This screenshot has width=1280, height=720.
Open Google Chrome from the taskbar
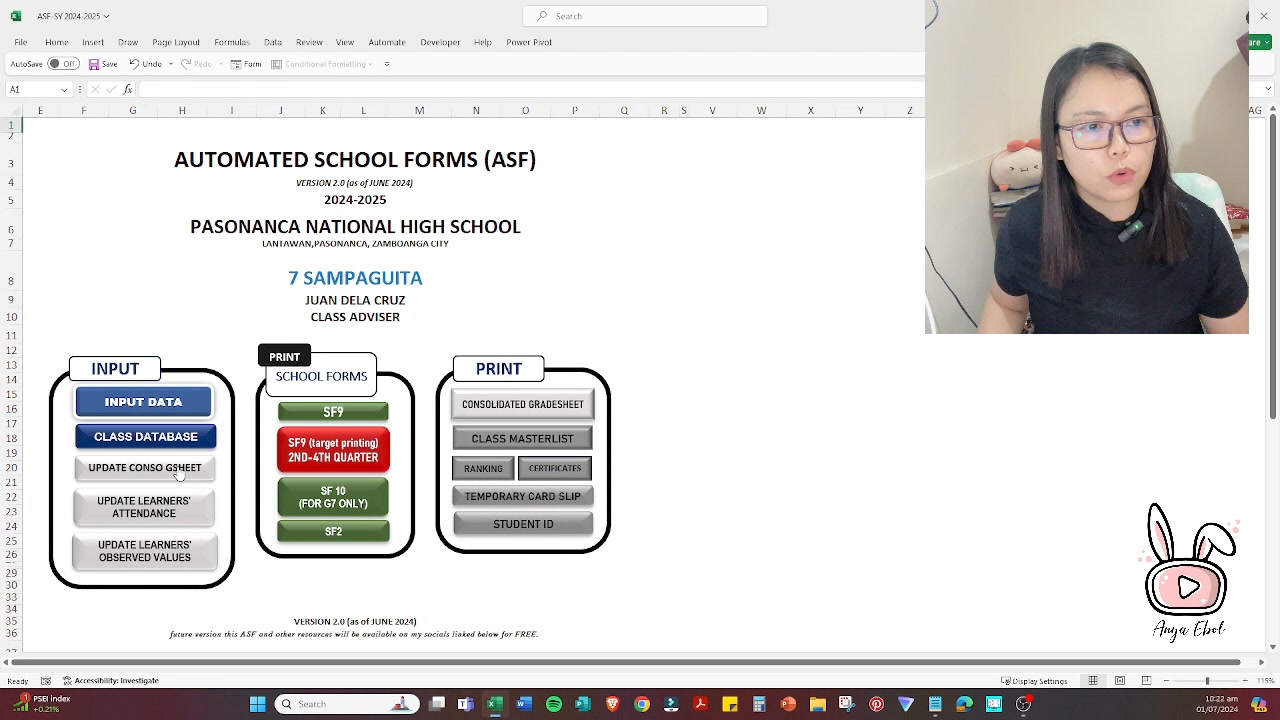(642, 704)
